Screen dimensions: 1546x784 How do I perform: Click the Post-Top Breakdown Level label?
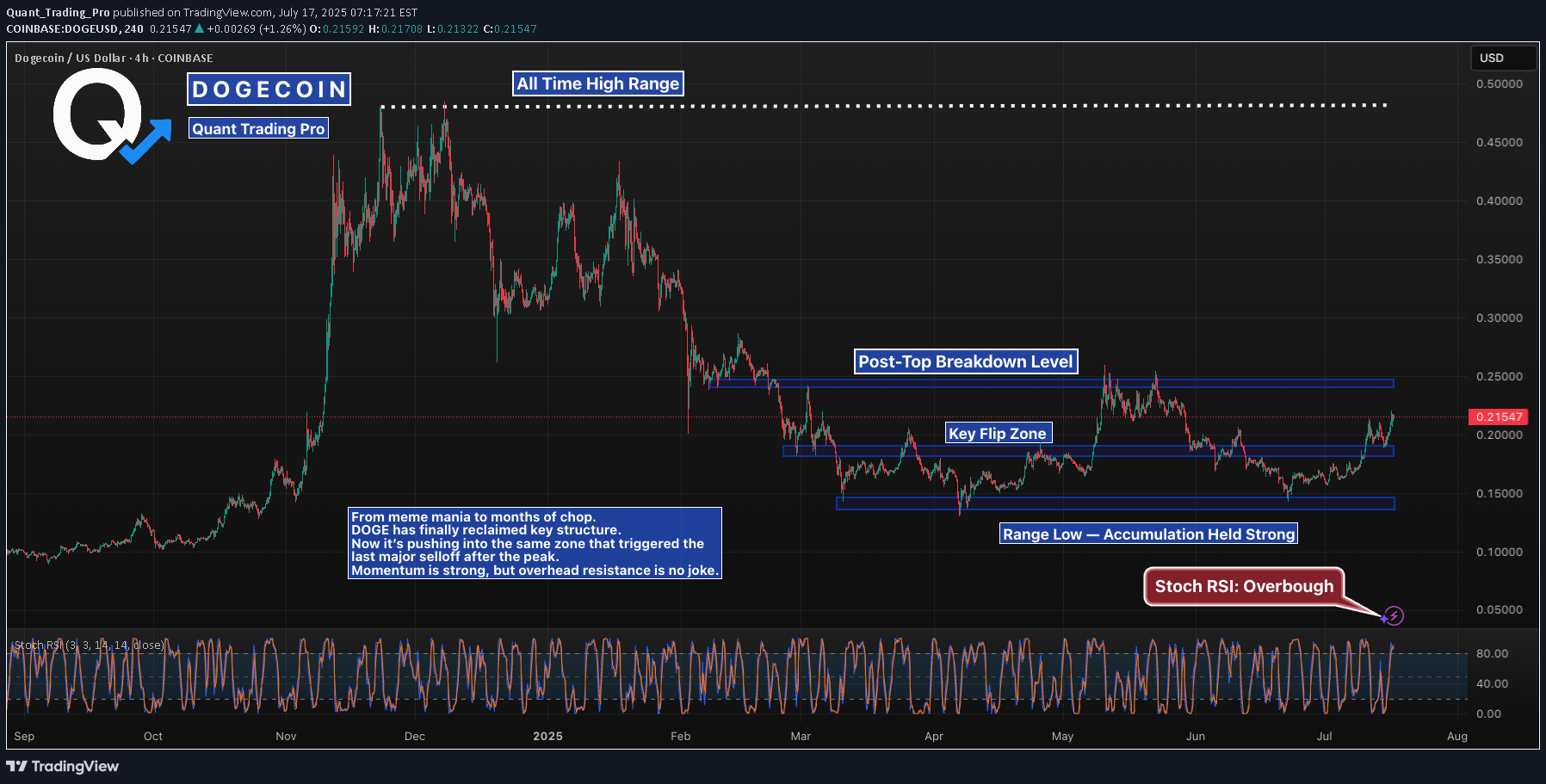coord(966,361)
